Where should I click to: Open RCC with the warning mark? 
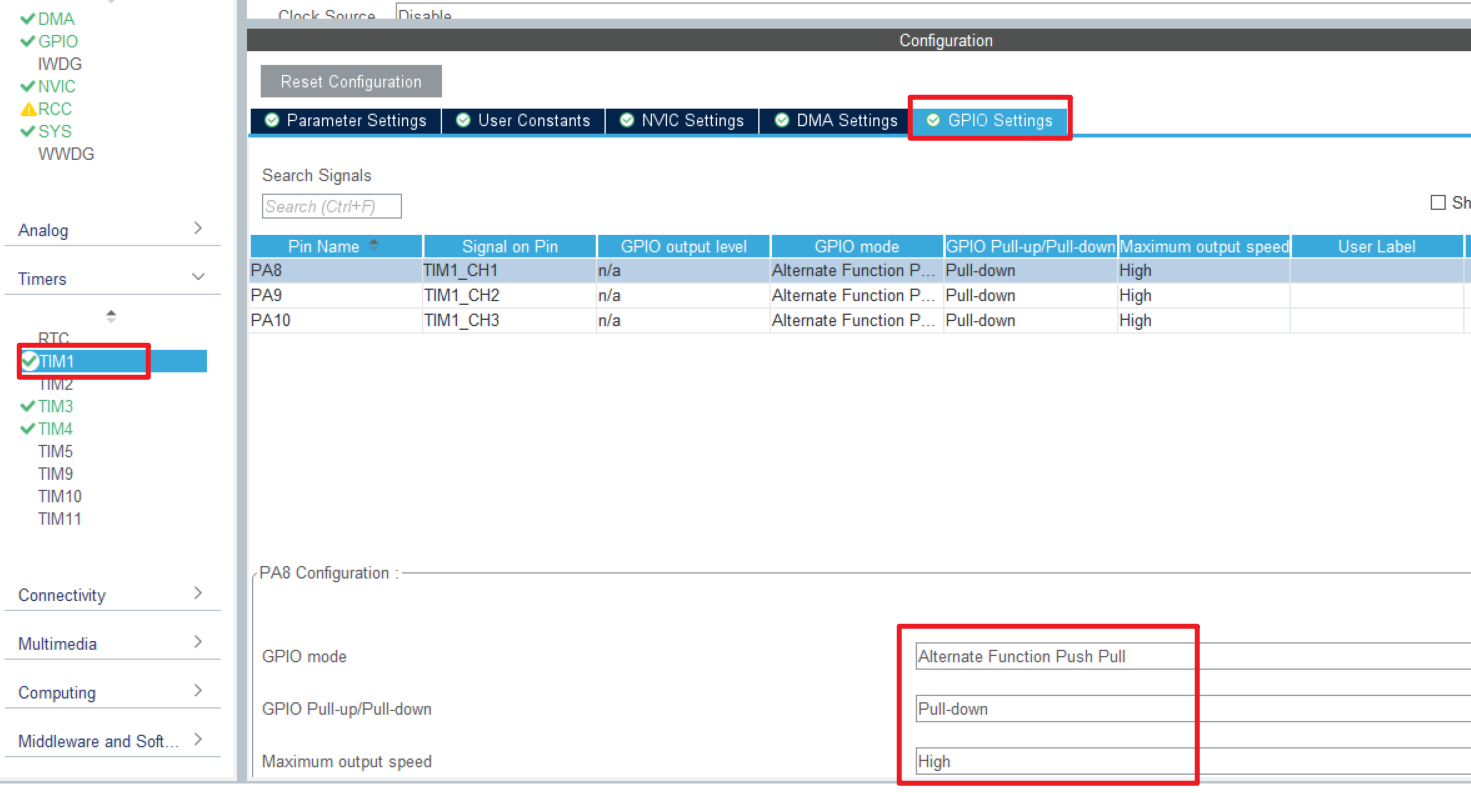click(55, 109)
